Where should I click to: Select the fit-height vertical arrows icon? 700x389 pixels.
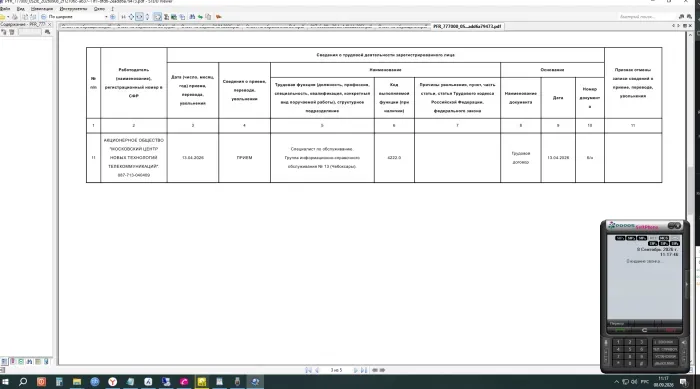coord(147,17)
